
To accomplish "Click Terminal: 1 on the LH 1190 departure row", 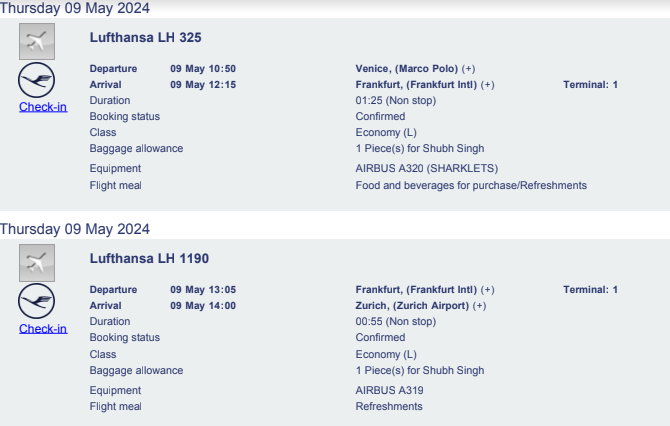I will [x=590, y=290].
